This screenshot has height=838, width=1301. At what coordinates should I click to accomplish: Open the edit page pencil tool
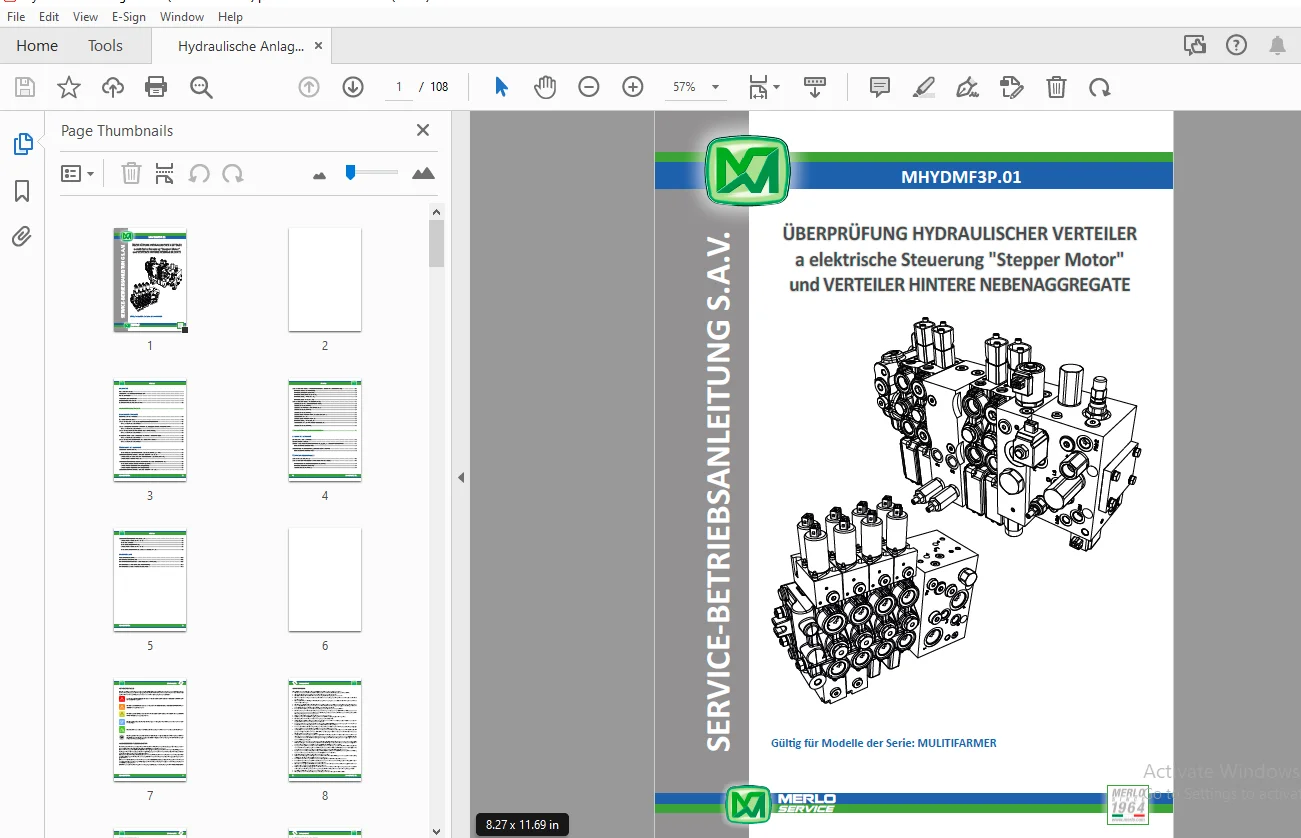[1012, 87]
